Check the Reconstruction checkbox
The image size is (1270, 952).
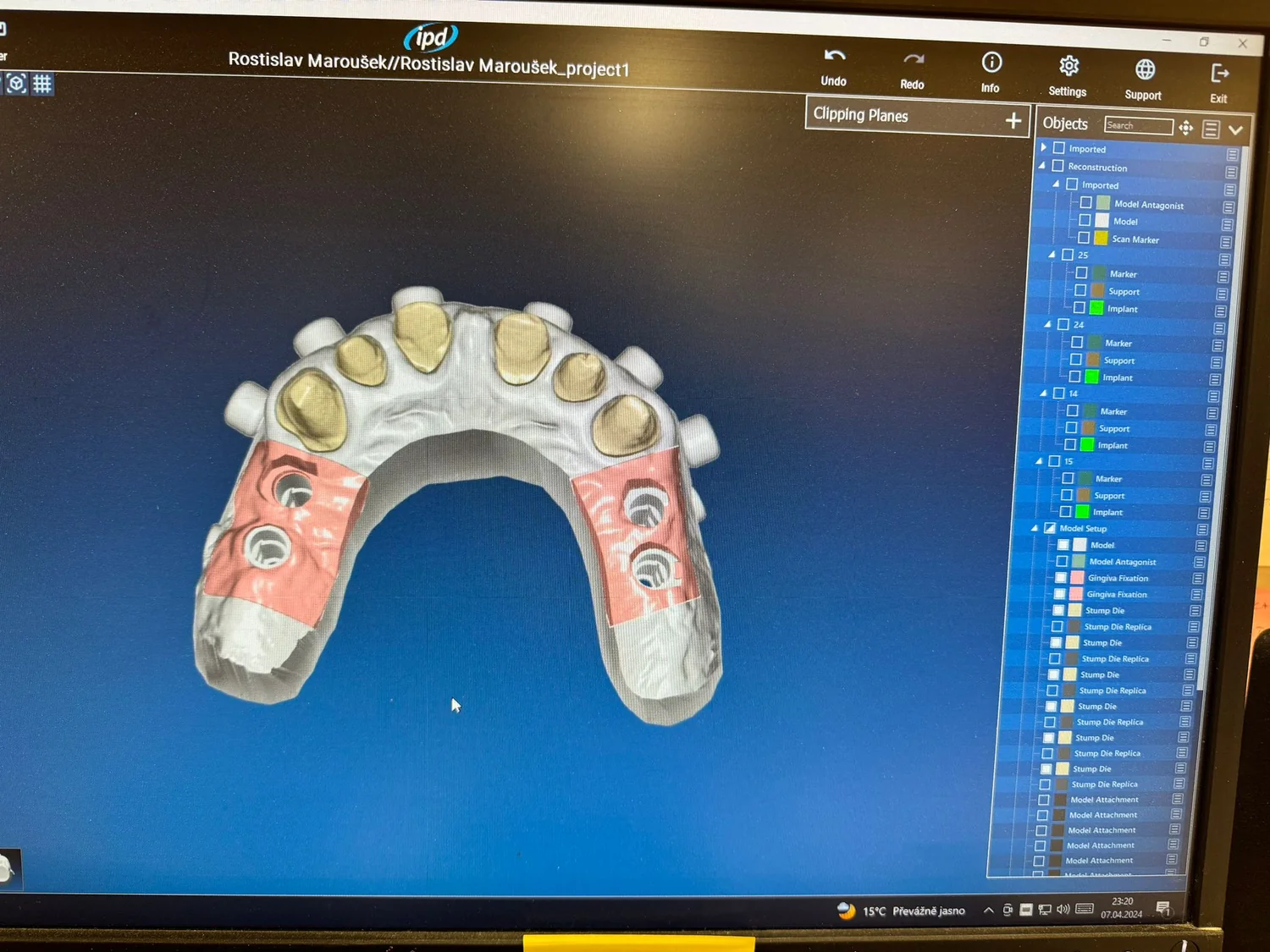coord(1057,166)
